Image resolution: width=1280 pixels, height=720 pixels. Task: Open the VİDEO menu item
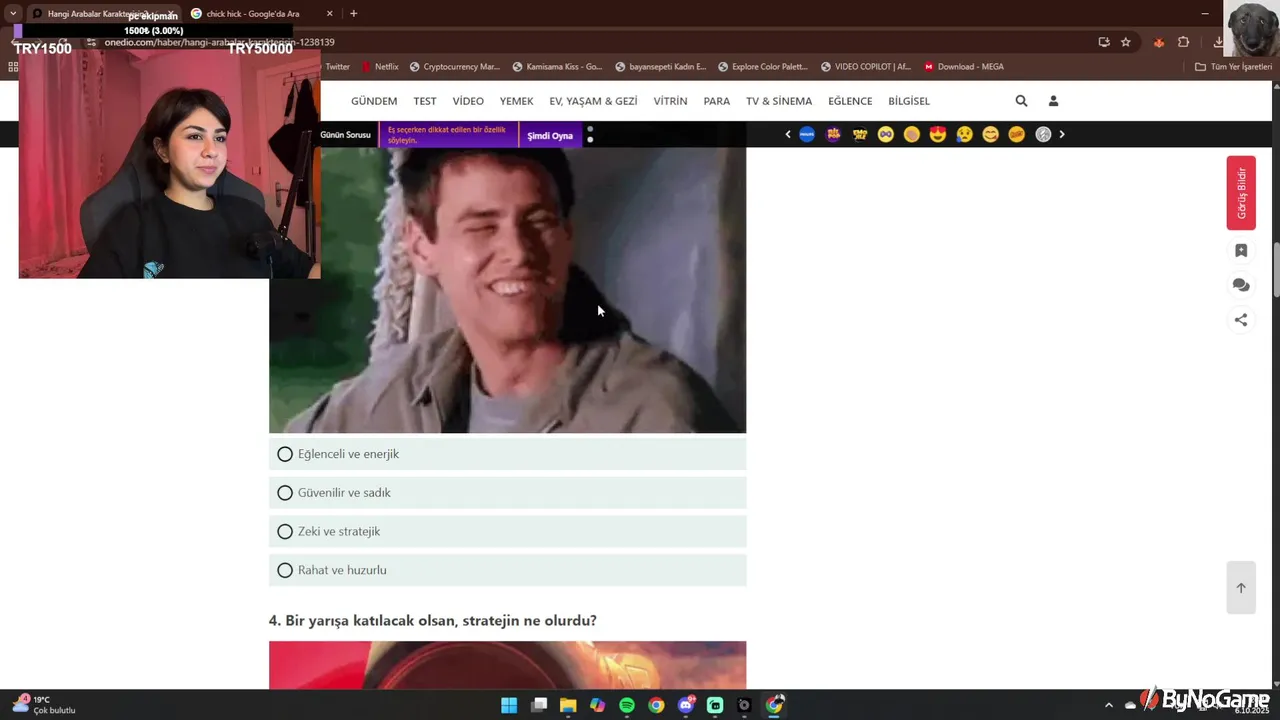pyautogui.click(x=468, y=101)
